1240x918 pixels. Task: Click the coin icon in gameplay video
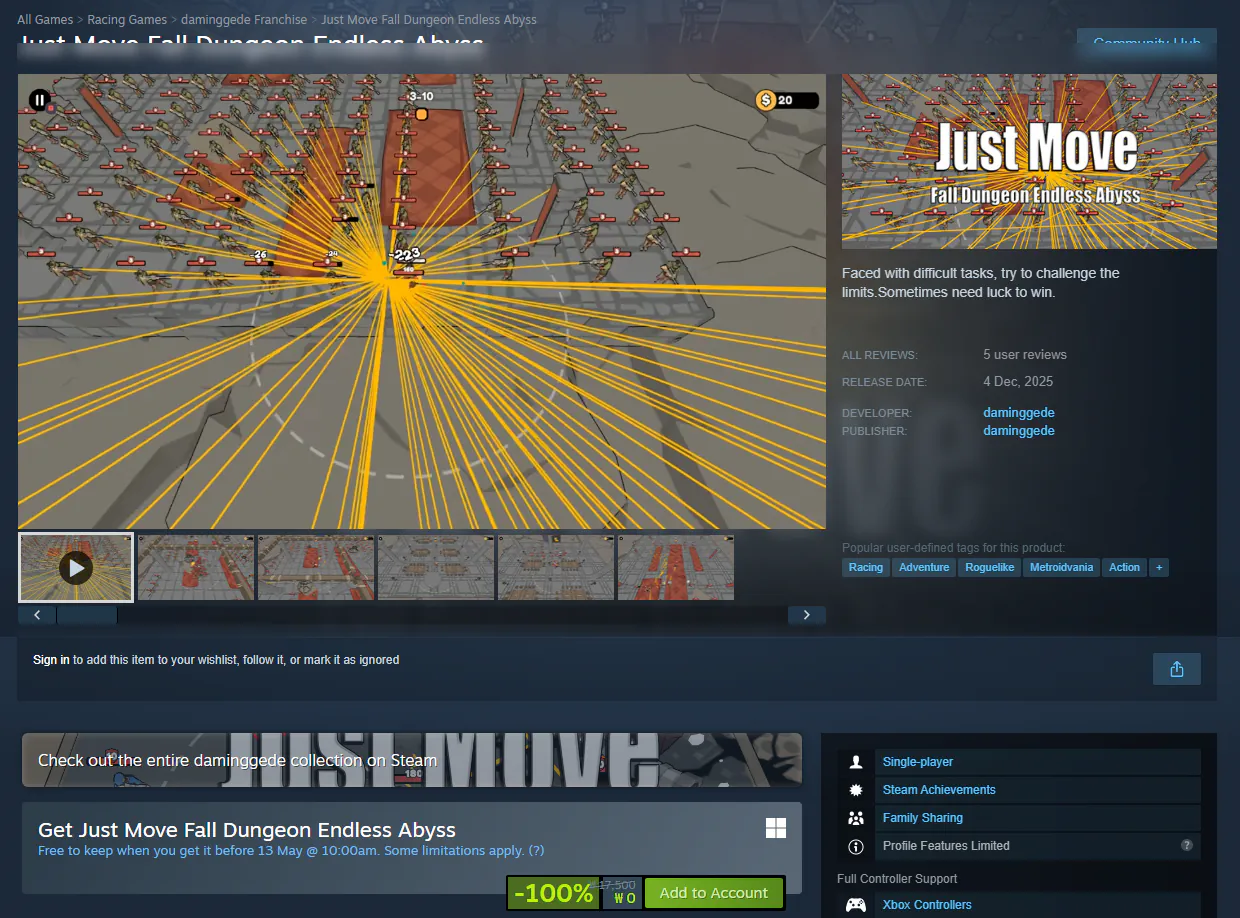pos(766,100)
